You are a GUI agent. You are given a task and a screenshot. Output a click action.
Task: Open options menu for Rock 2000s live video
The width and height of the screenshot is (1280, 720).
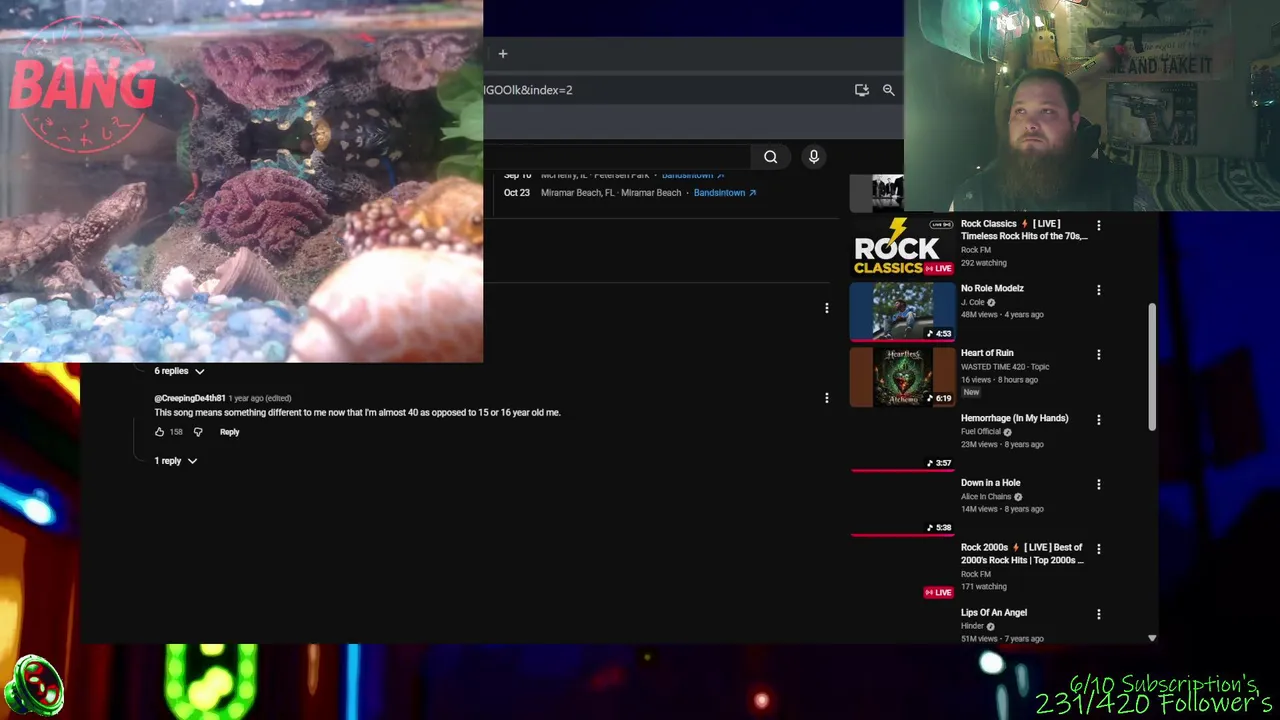click(1099, 550)
